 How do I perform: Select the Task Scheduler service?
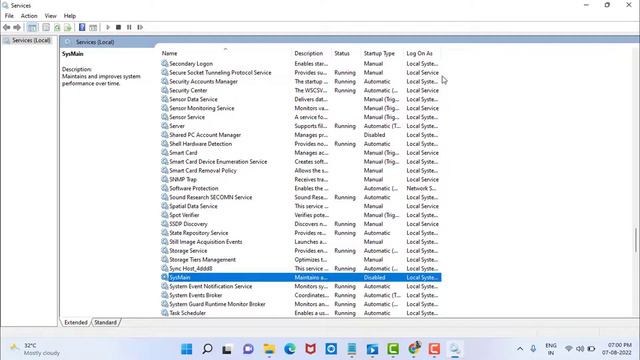coord(300,313)
